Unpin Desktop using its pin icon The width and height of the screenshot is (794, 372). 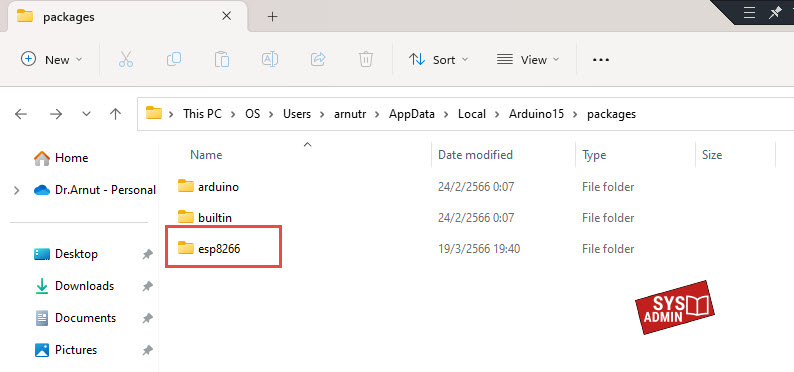point(147,255)
